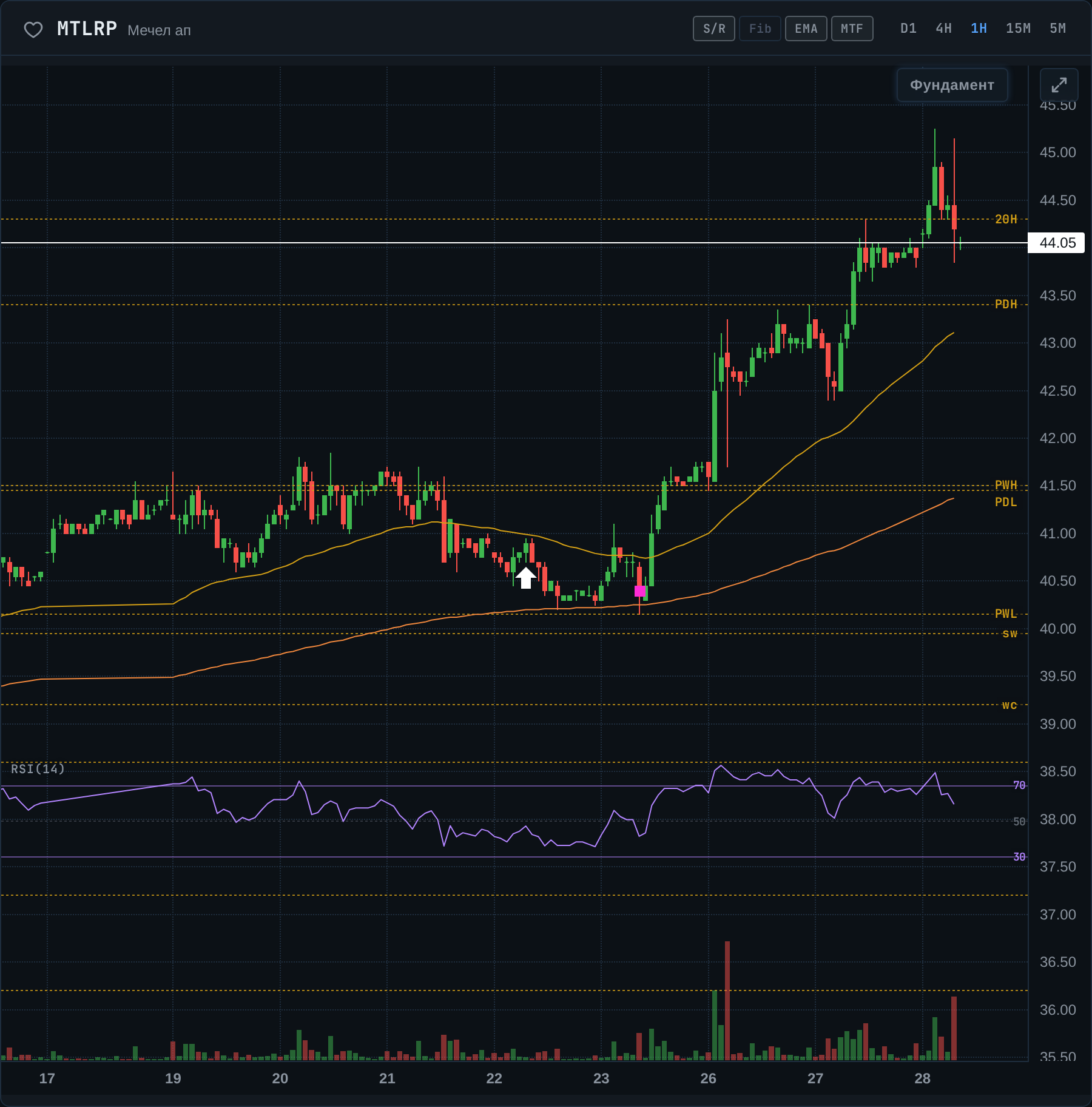1092x1107 pixels.
Task: Click the 20H level label
Action: 1006,219
